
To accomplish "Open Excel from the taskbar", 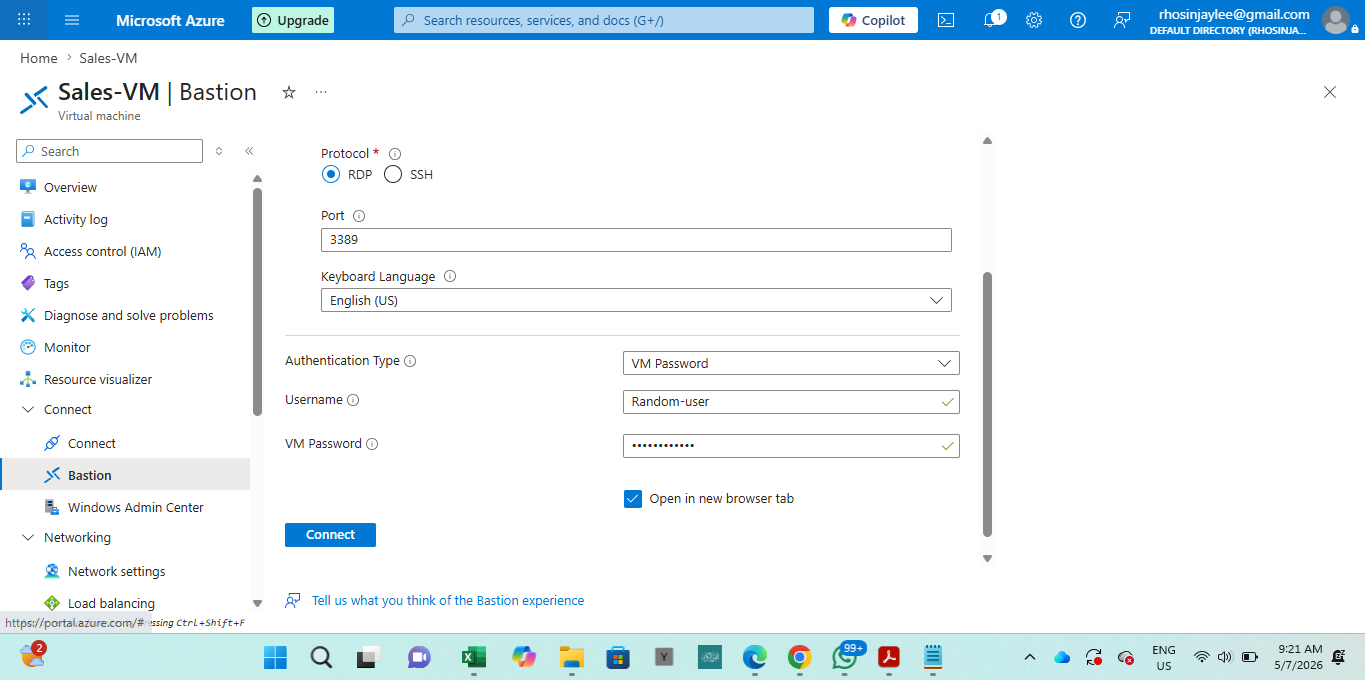I will [473, 657].
